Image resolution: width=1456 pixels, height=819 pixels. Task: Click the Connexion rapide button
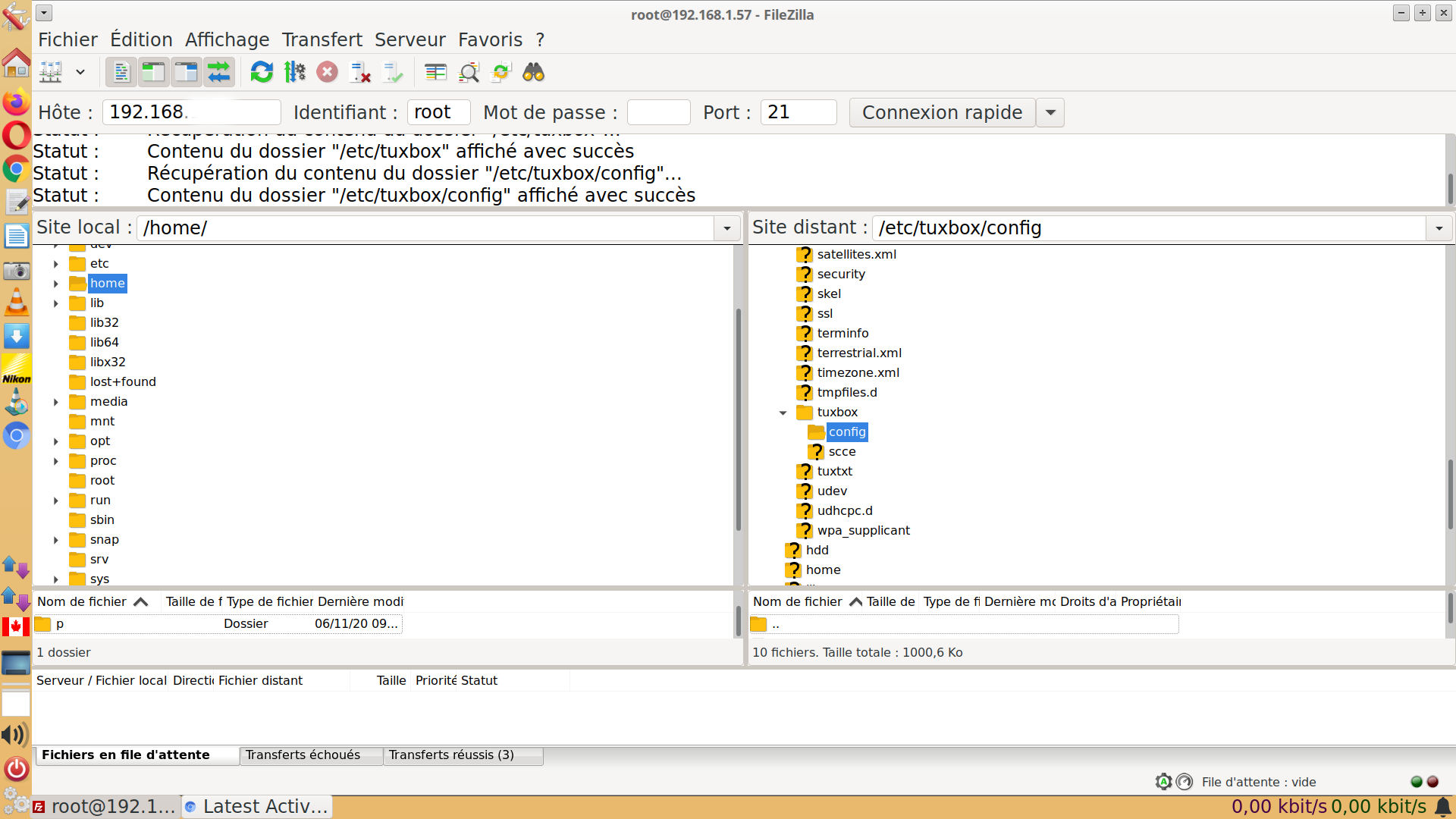(942, 112)
